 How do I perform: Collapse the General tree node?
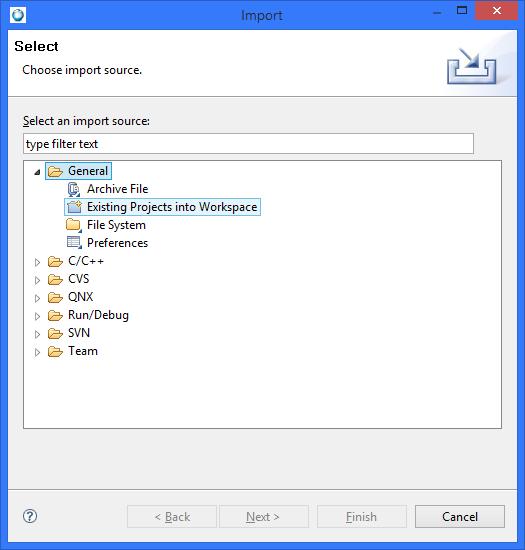tap(37, 172)
